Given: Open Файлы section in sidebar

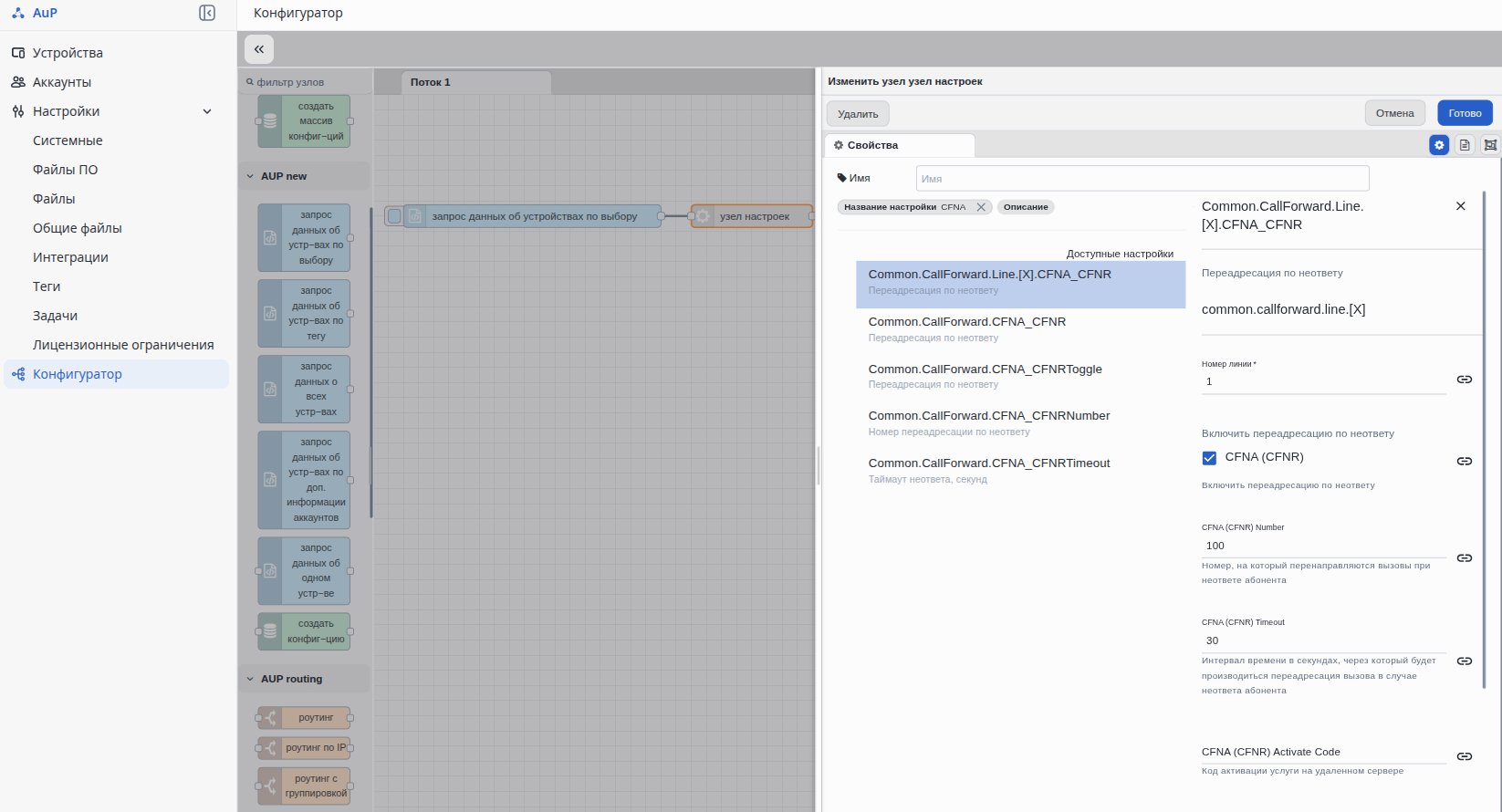Looking at the screenshot, I should pyautogui.click(x=54, y=199).
